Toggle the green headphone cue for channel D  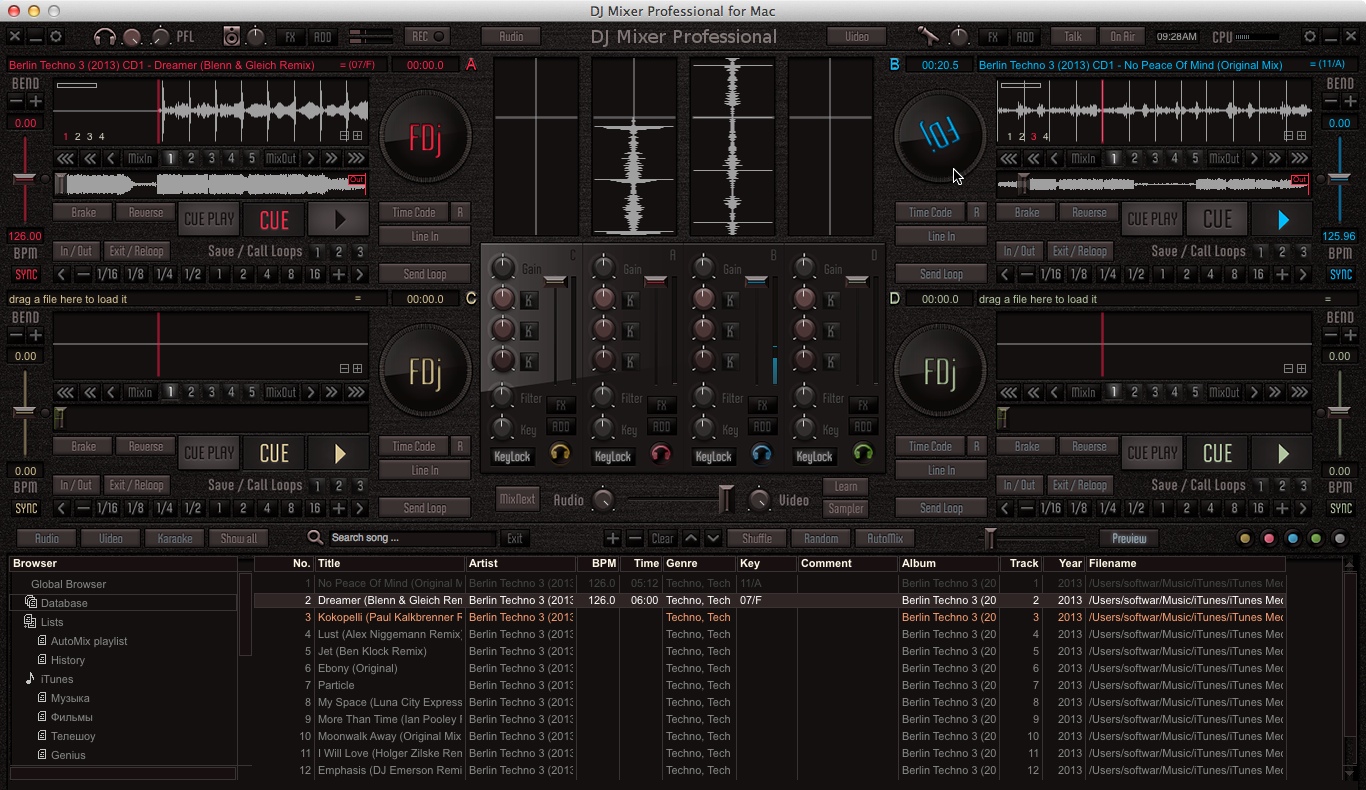tap(862, 455)
